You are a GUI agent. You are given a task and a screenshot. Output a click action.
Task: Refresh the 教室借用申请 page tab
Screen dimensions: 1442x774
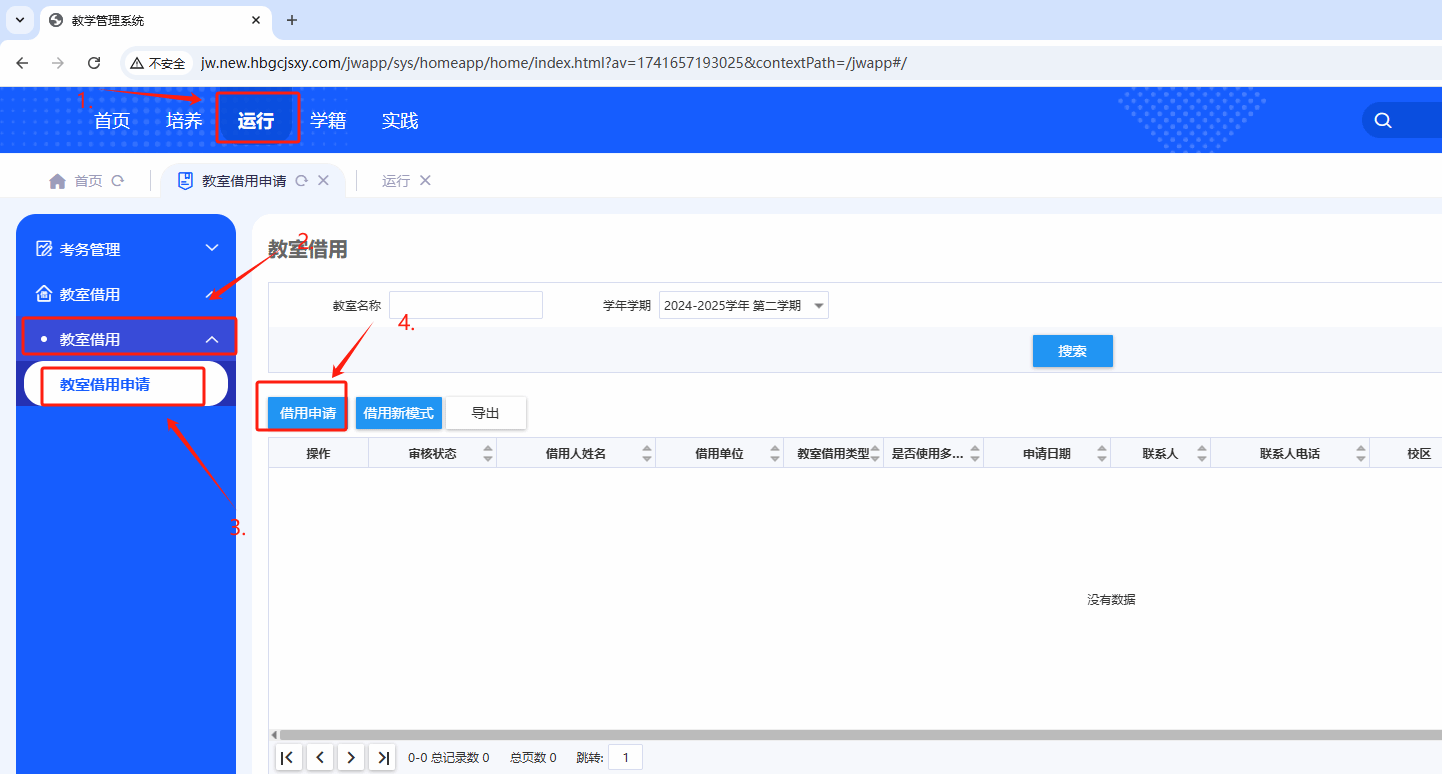[x=302, y=181]
